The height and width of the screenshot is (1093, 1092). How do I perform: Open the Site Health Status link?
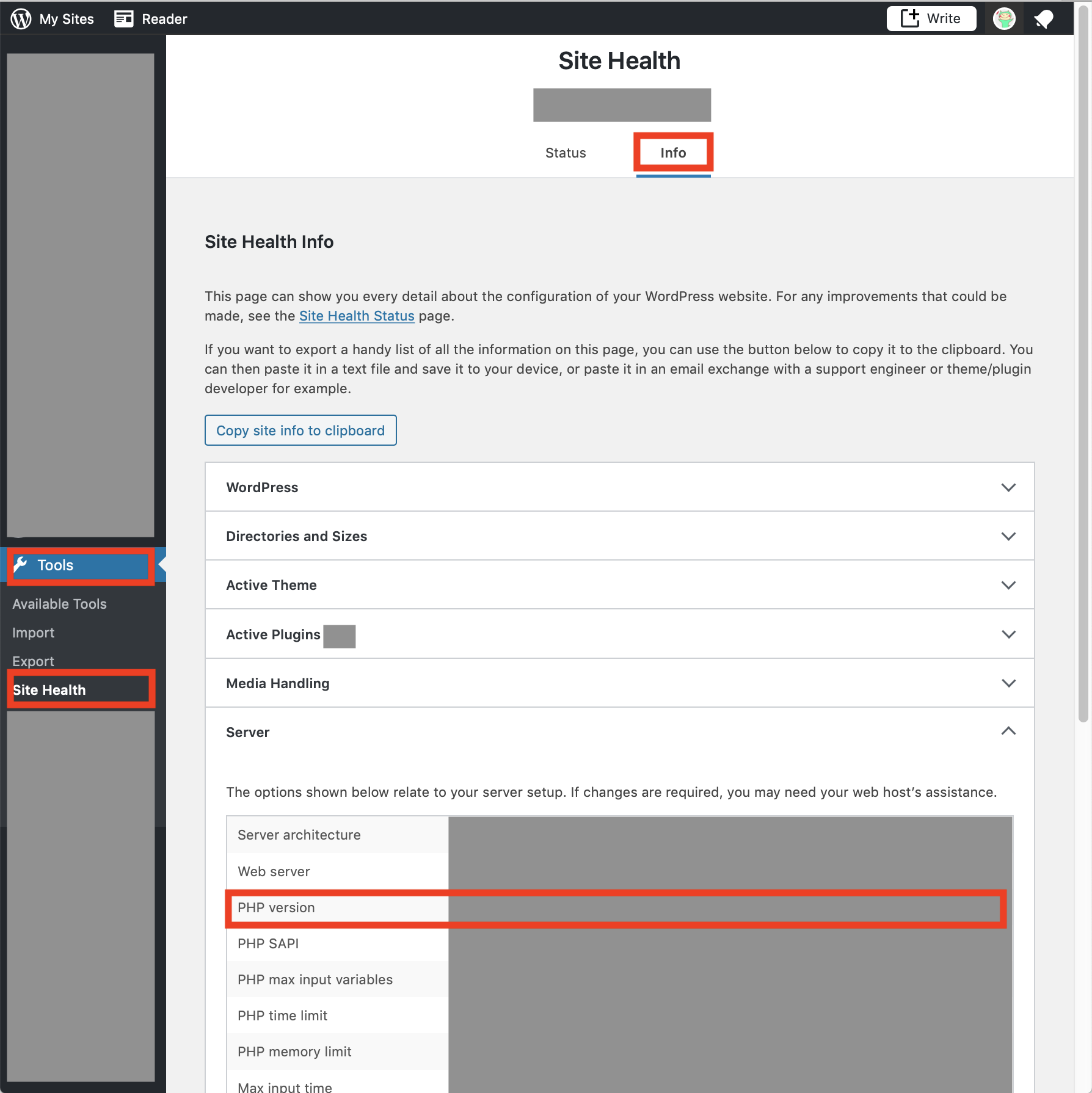(357, 316)
